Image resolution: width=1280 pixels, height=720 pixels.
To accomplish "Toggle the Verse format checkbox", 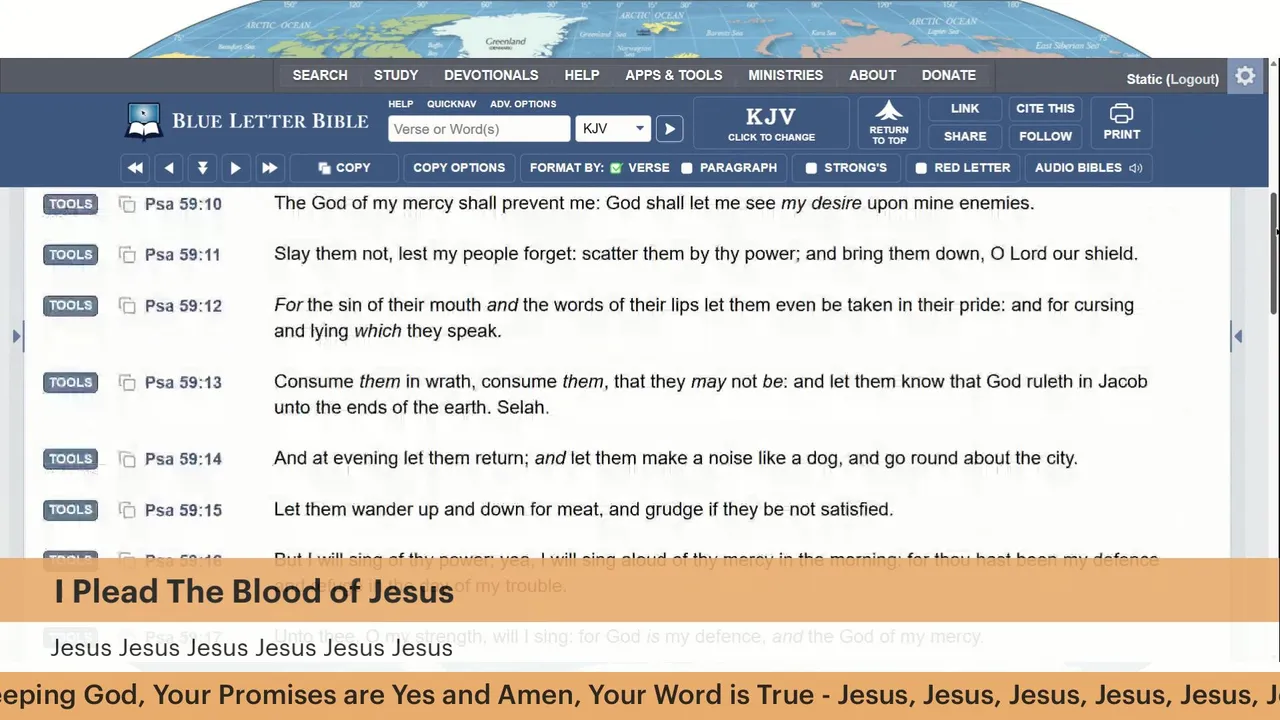I will pyautogui.click(x=616, y=168).
